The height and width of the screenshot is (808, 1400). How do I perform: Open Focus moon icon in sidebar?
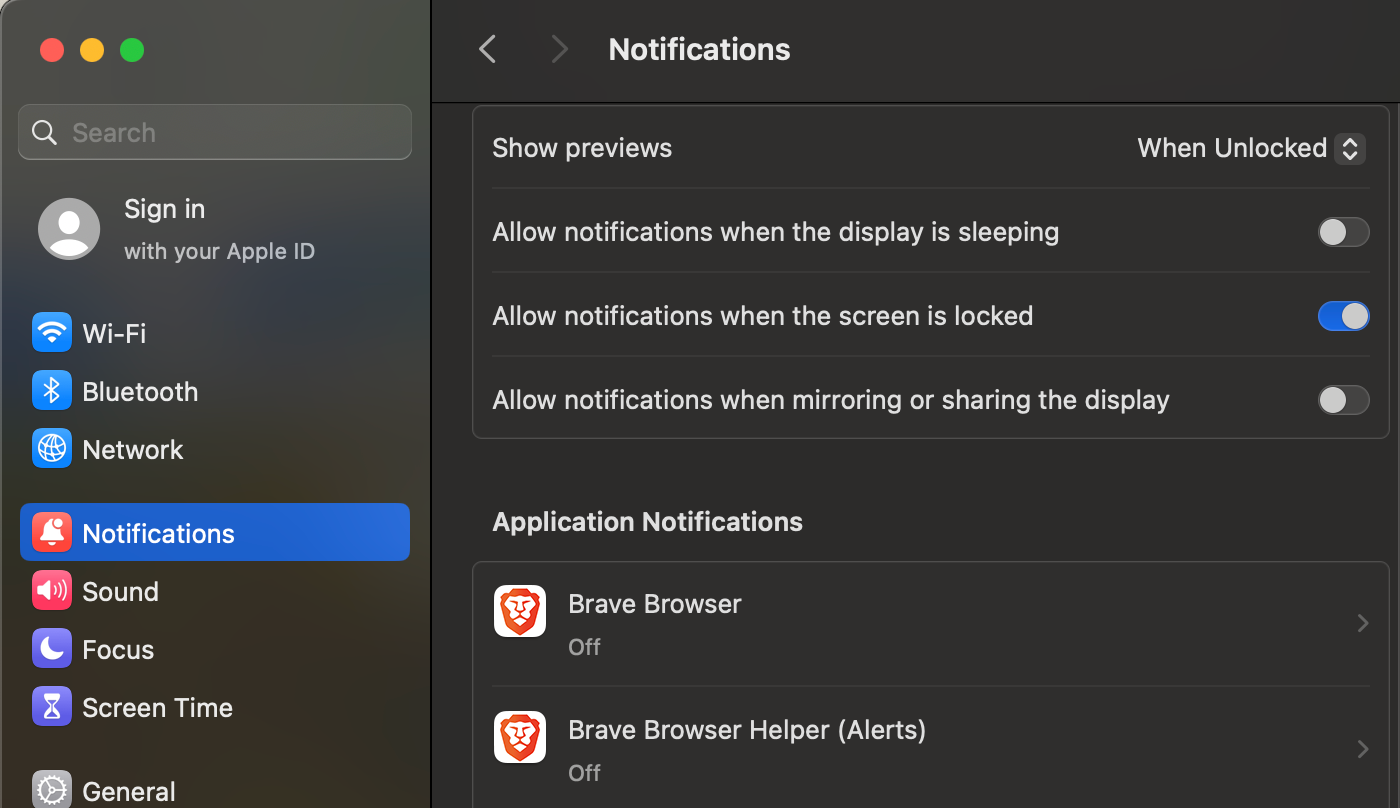pos(52,649)
